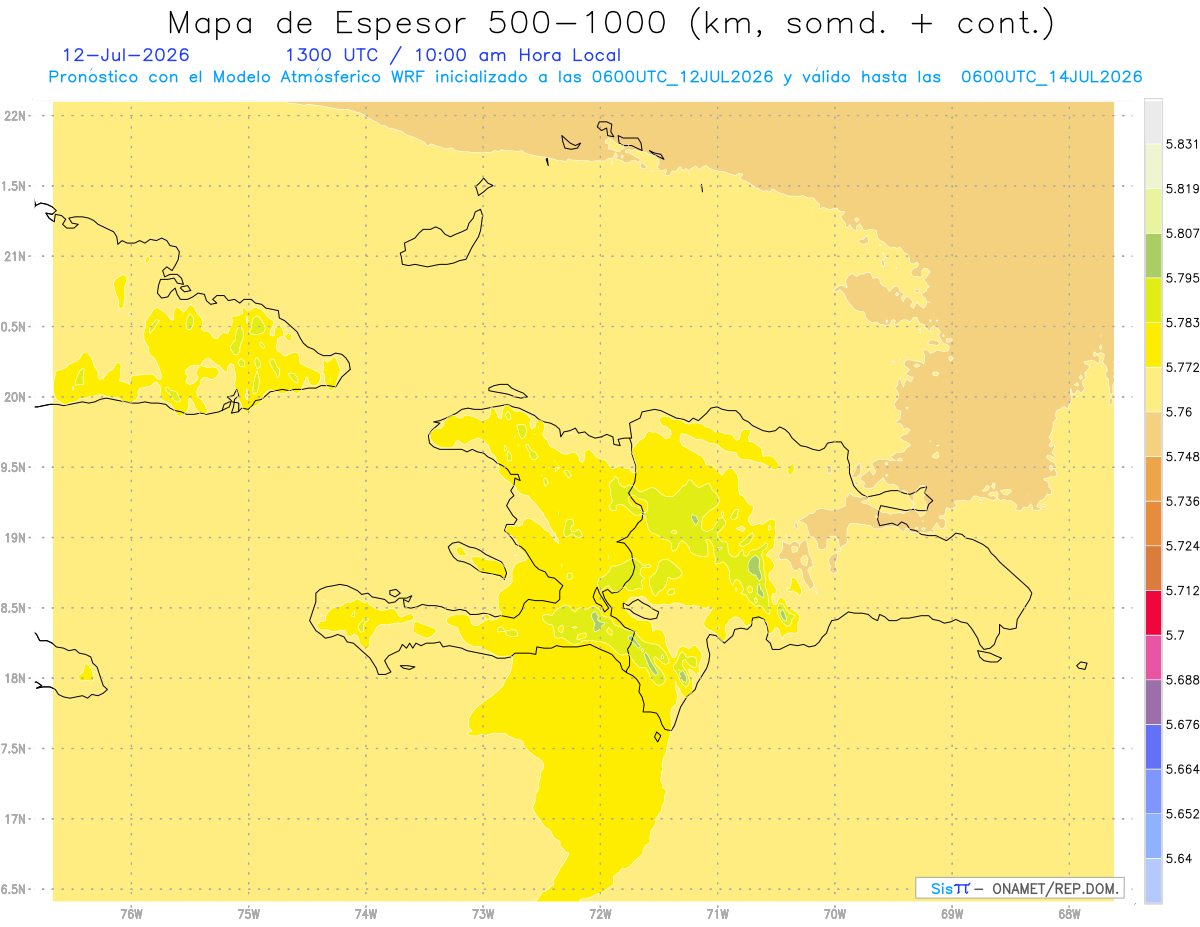This screenshot has height=927, width=1200.
Task: Click the latitude label '20N'
Action: pos(16,397)
